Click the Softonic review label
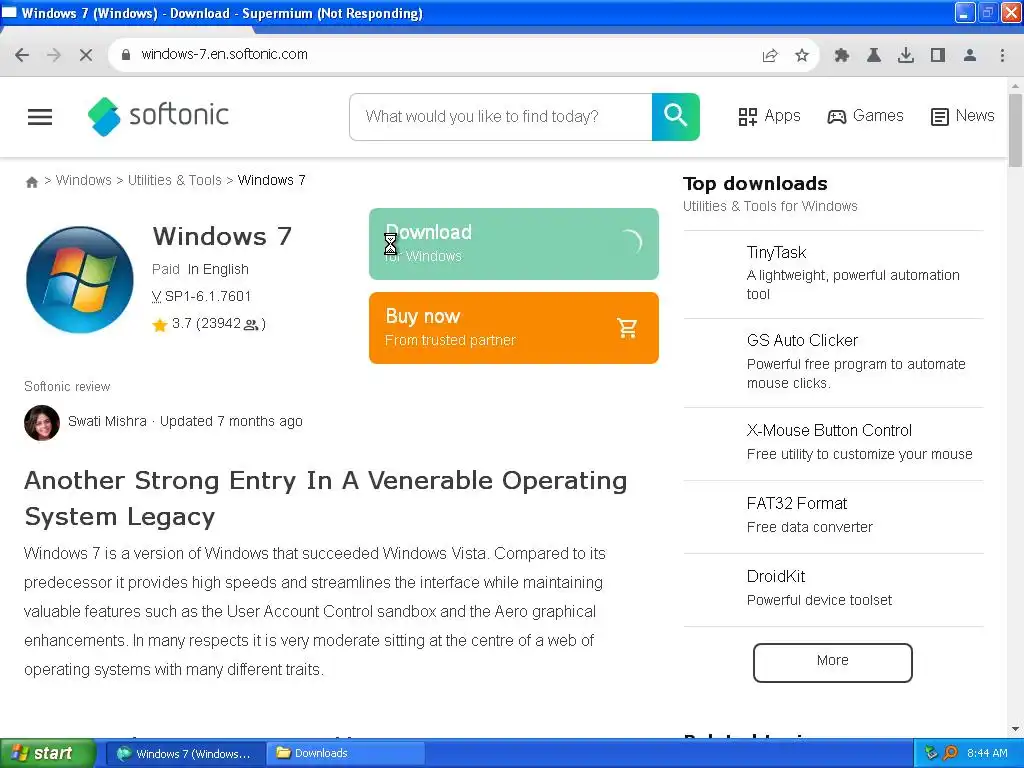Image resolution: width=1024 pixels, height=768 pixels. [x=67, y=387]
